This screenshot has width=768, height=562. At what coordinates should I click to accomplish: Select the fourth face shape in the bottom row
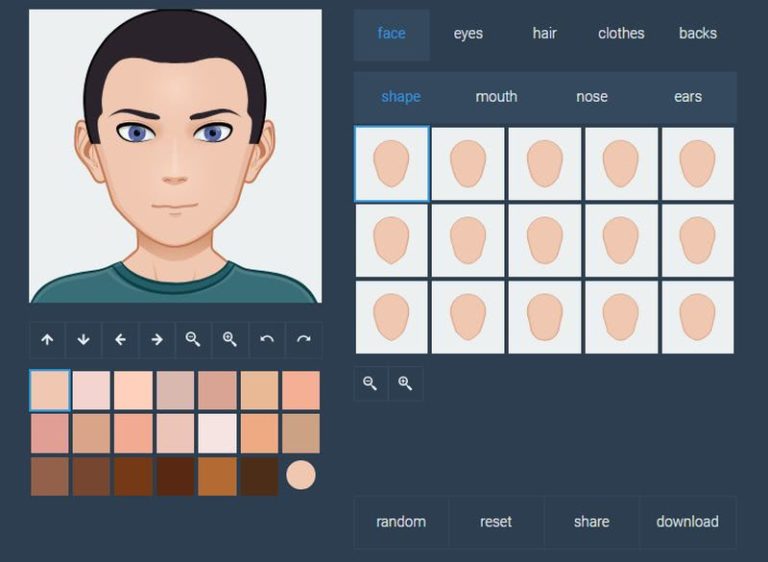[621, 318]
